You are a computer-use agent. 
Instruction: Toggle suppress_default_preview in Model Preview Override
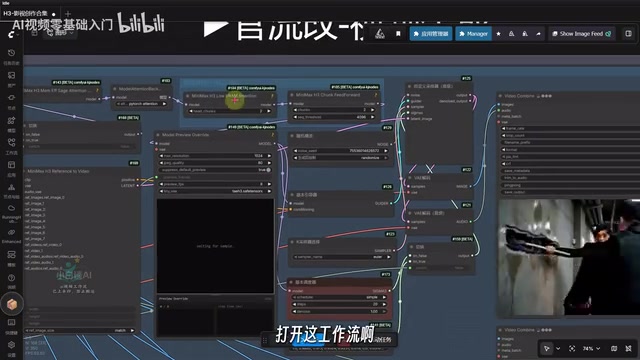(x=215, y=170)
